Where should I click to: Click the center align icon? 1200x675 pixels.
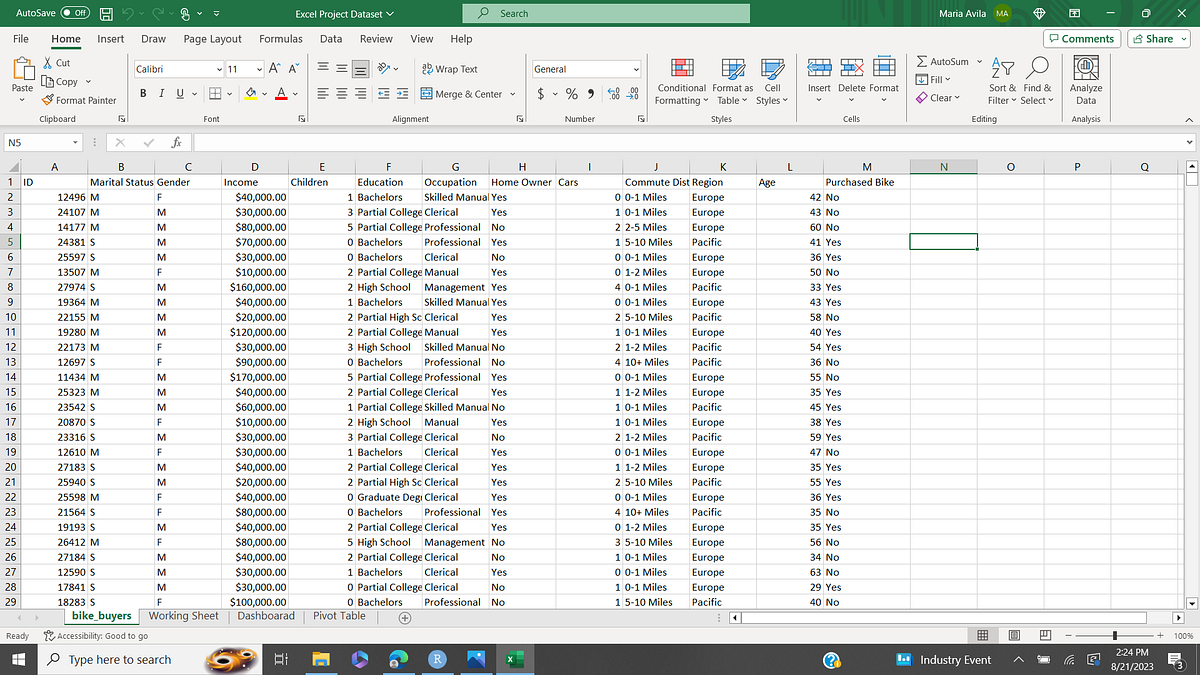[x=343, y=94]
